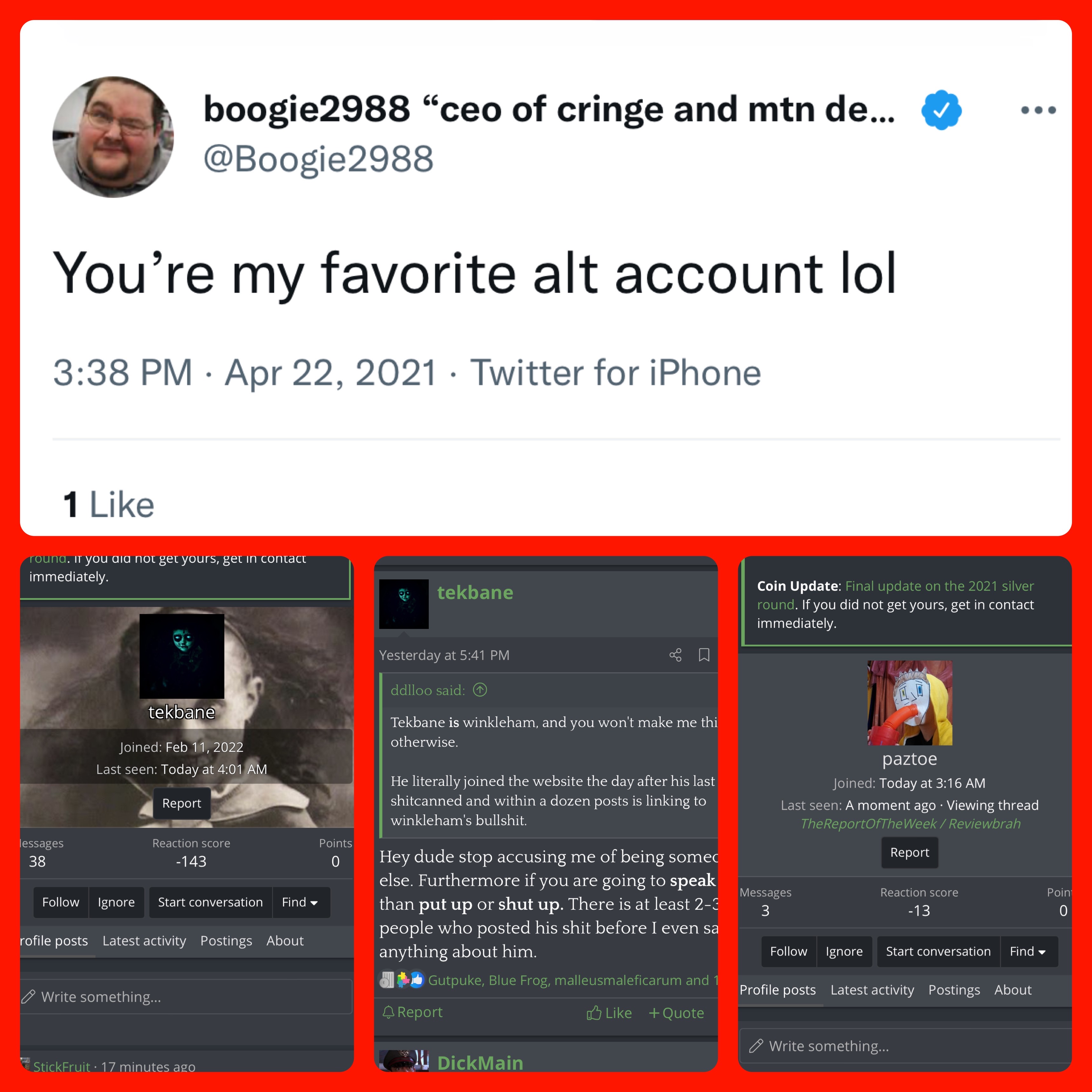This screenshot has width=1092, height=1092.
Task: Open the About tab on tekbane's profile
Action: pos(285,940)
